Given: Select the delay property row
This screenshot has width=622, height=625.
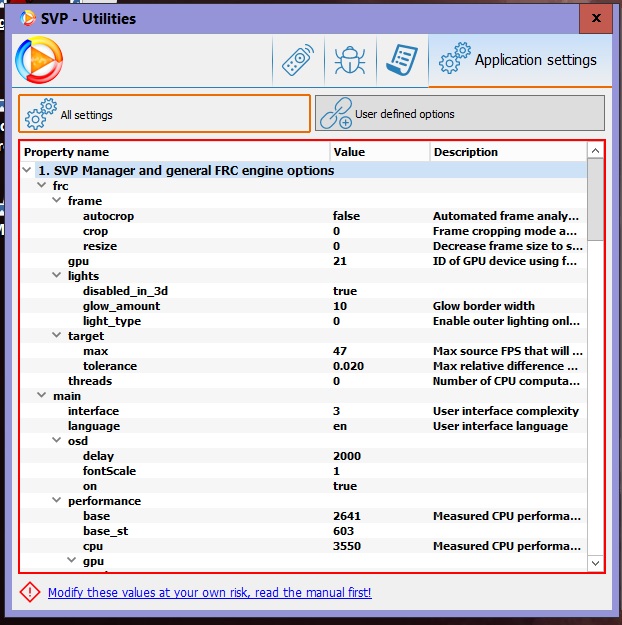Looking at the screenshot, I should coord(303,456).
